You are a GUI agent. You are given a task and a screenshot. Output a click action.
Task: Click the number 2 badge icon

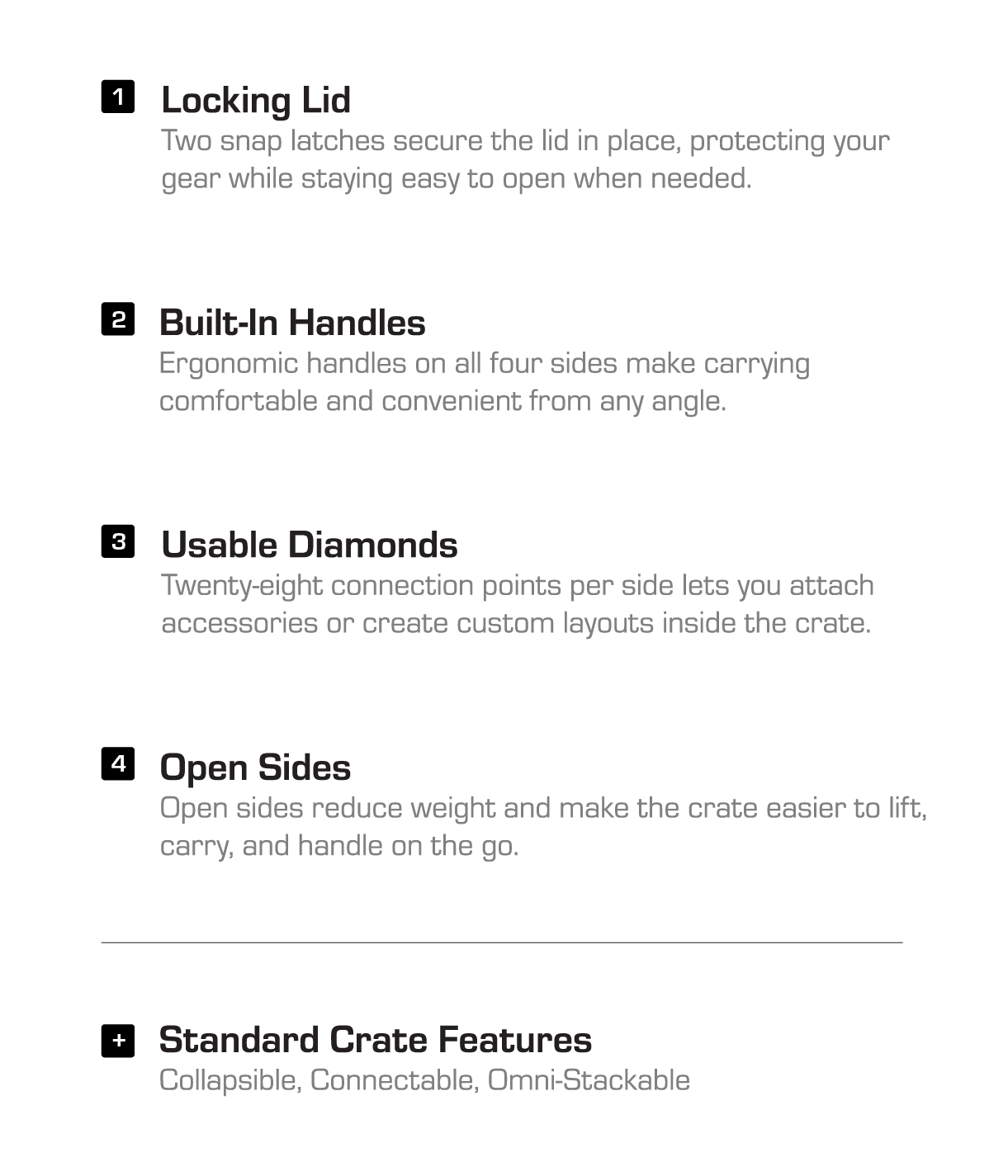coord(118,319)
